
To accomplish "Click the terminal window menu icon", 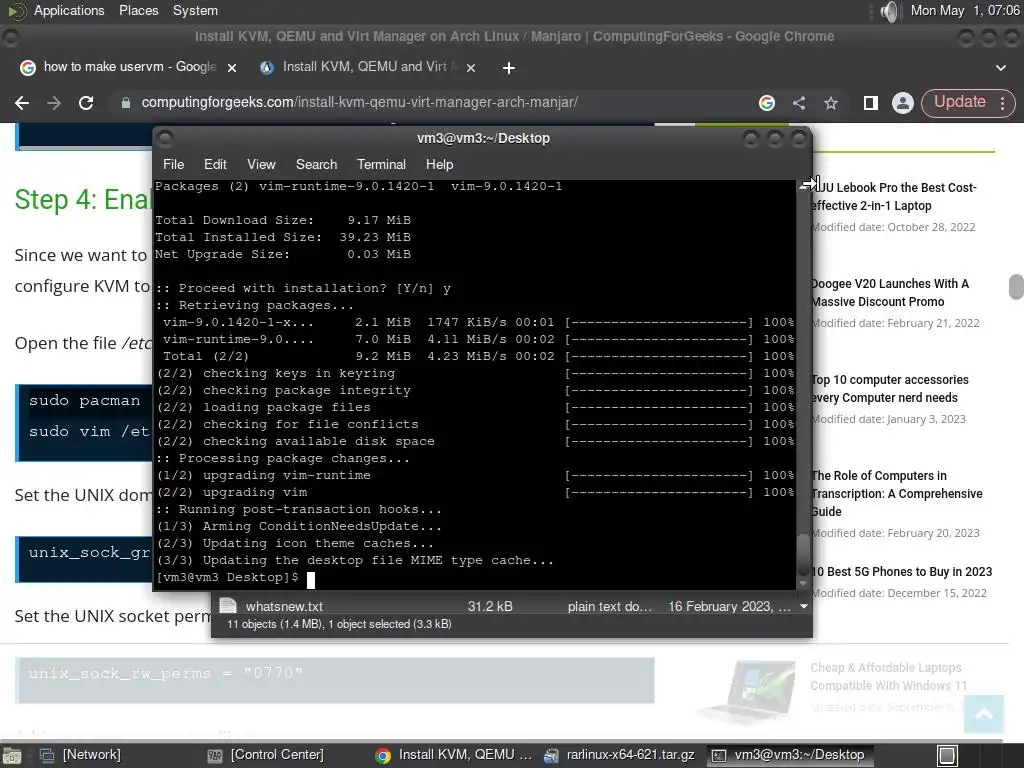I will (165, 138).
